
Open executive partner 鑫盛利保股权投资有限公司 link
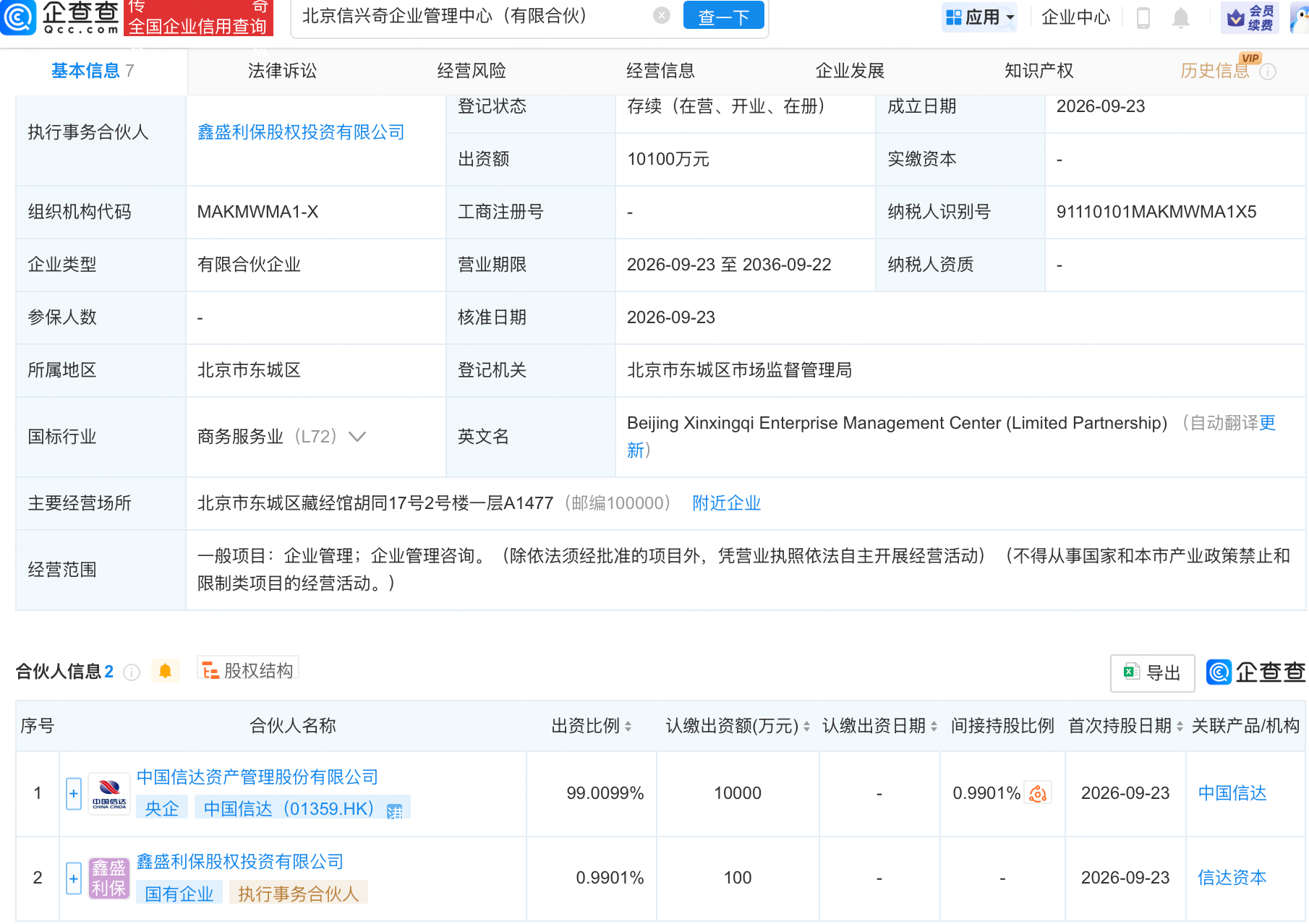(x=301, y=132)
